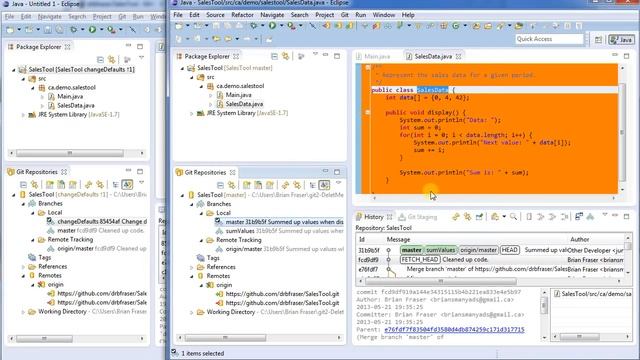Click the History table horizontal scrollbar
The image size is (640, 360).
click(440, 281)
